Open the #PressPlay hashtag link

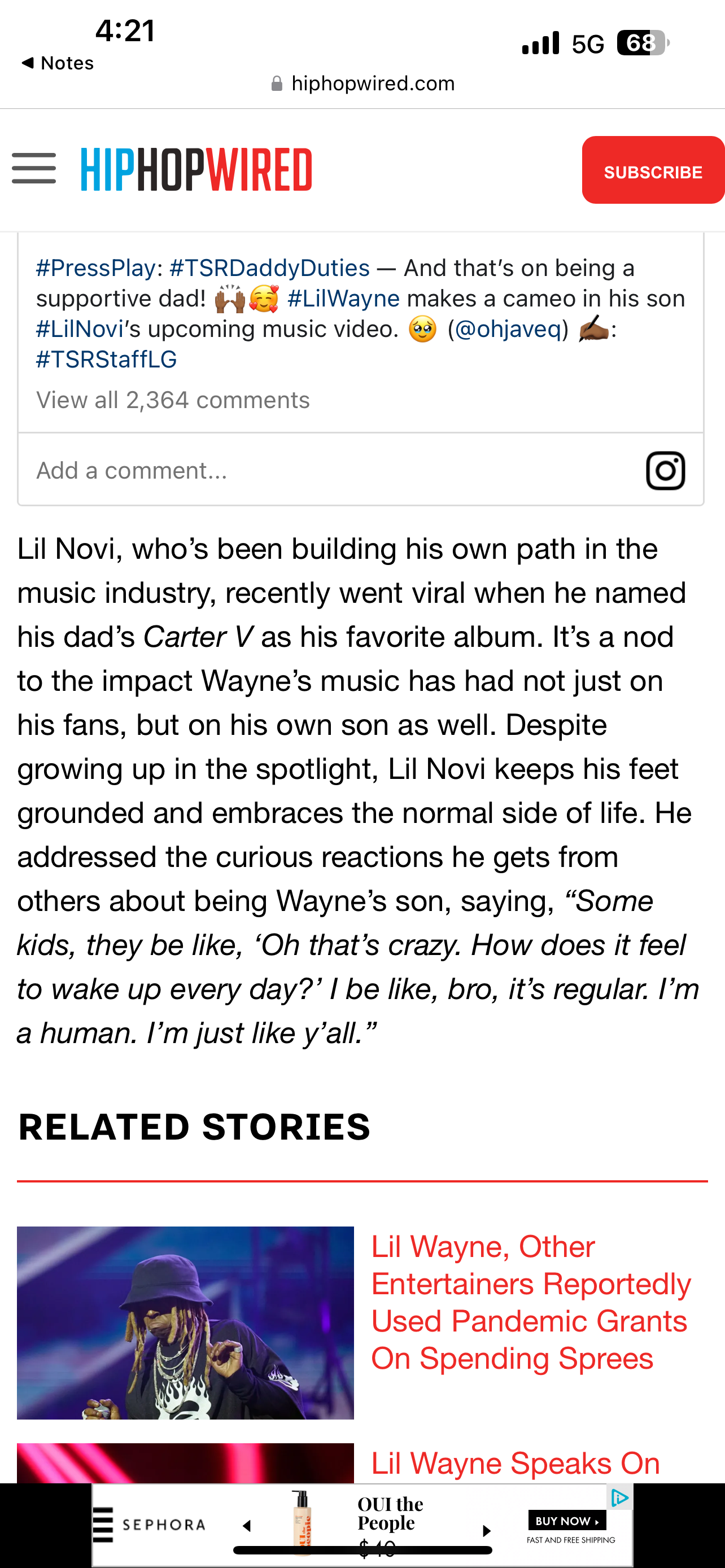tap(95, 268)
